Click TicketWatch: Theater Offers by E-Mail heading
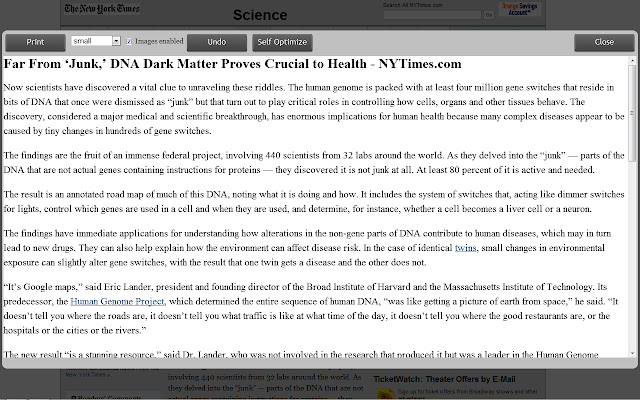 pos(444,379)
